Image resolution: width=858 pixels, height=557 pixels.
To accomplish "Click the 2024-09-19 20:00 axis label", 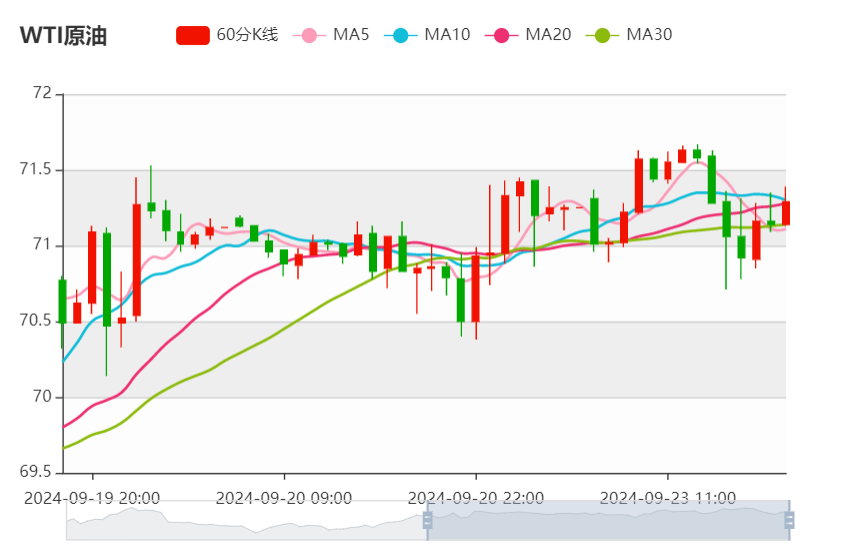I will 92,497.
